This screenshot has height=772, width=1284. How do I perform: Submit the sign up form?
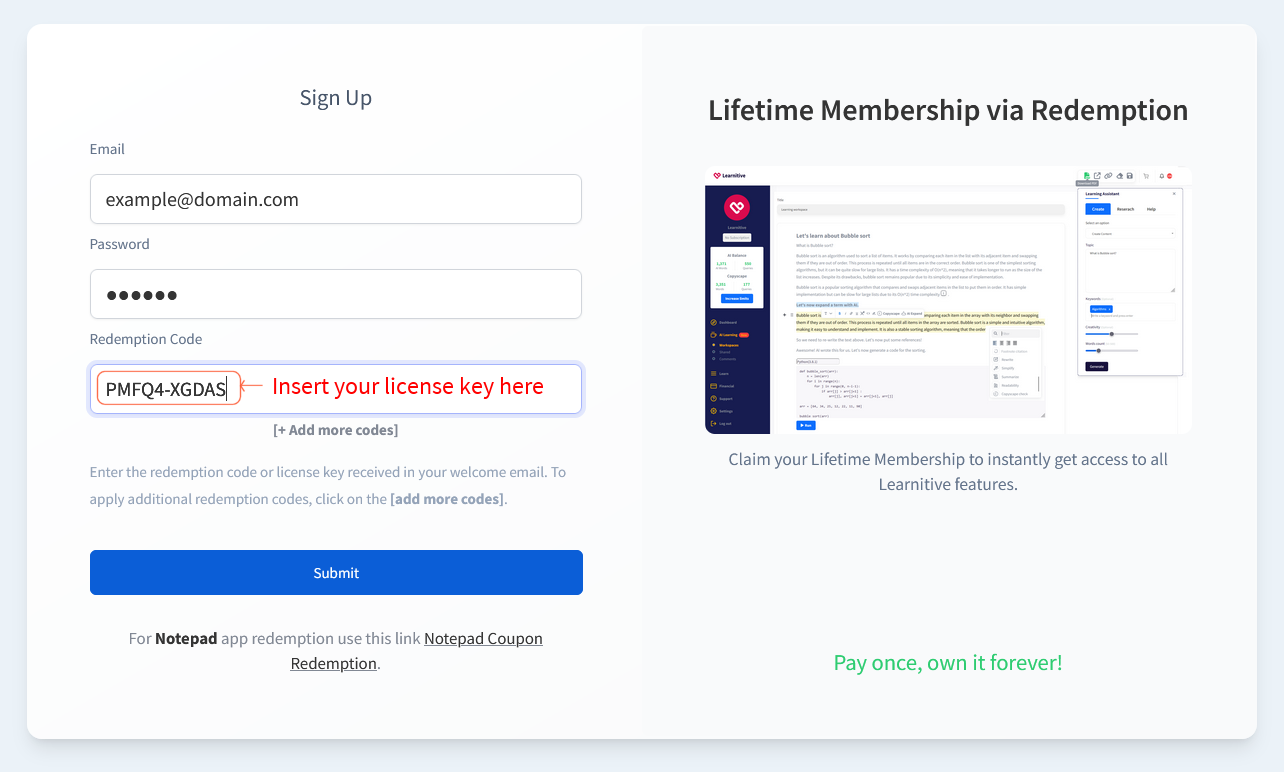tap(336, 572)
